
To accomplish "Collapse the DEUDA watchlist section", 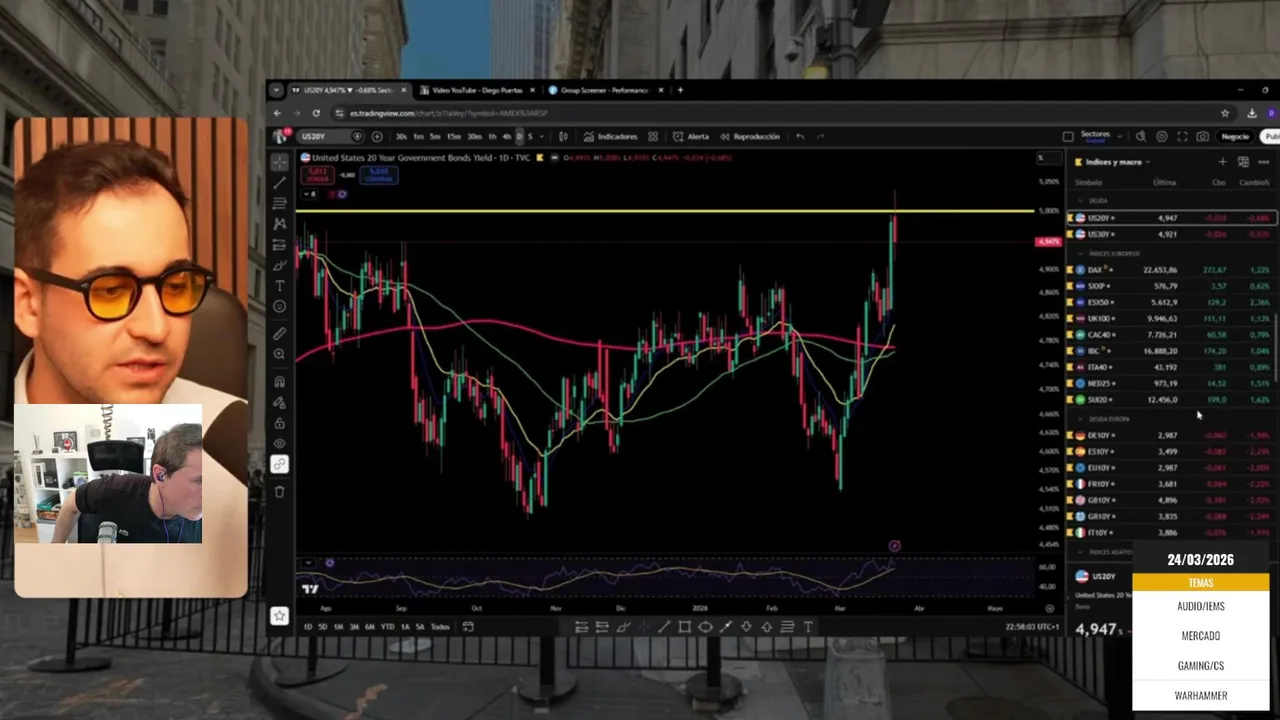I will (x=1080, y=200).
